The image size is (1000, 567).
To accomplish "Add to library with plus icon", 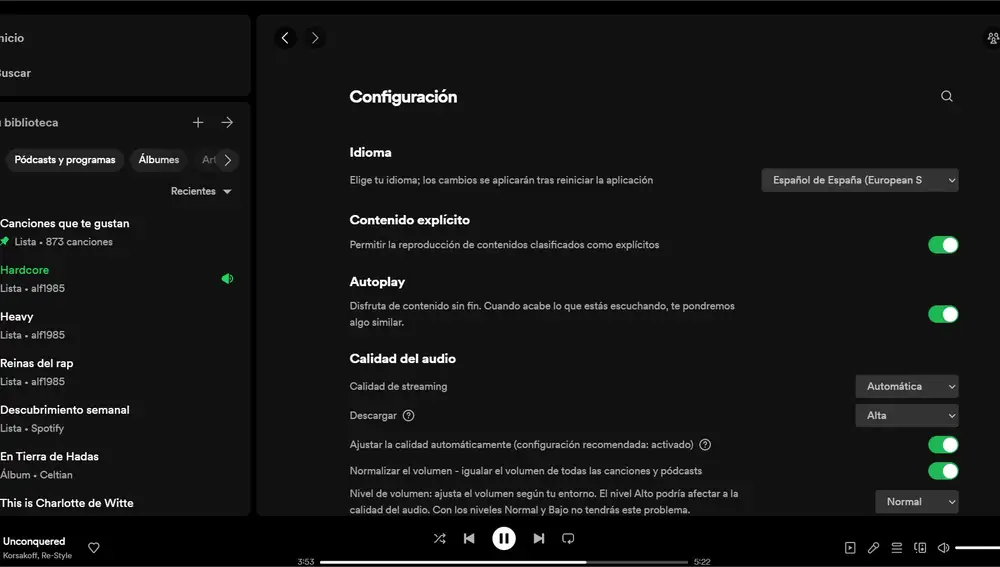I will [198, 122].
